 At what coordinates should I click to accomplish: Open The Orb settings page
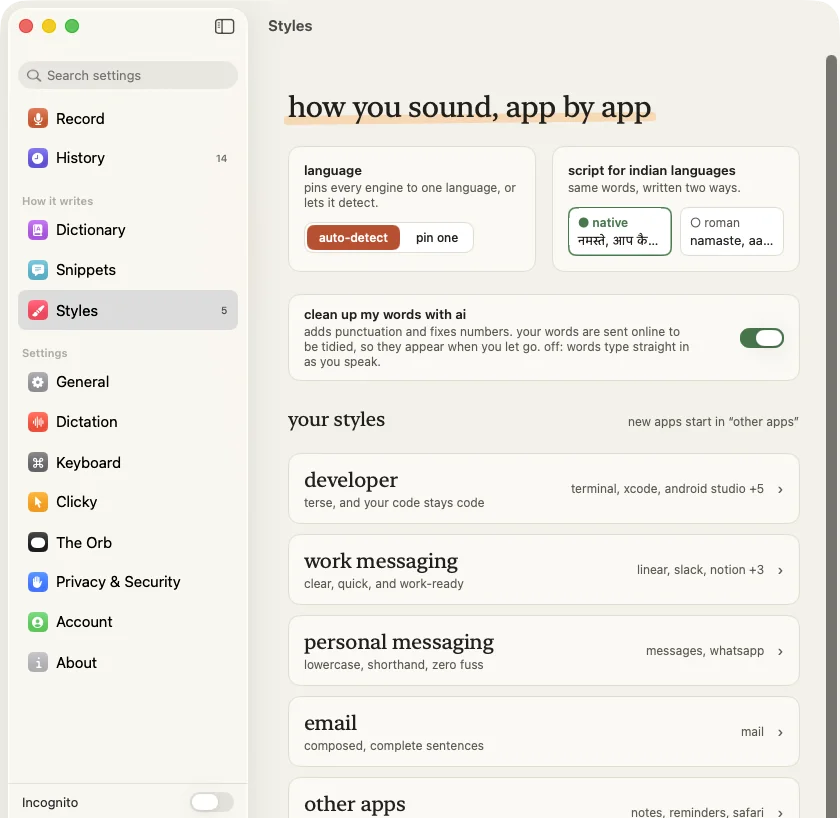[x=84, y=543]
